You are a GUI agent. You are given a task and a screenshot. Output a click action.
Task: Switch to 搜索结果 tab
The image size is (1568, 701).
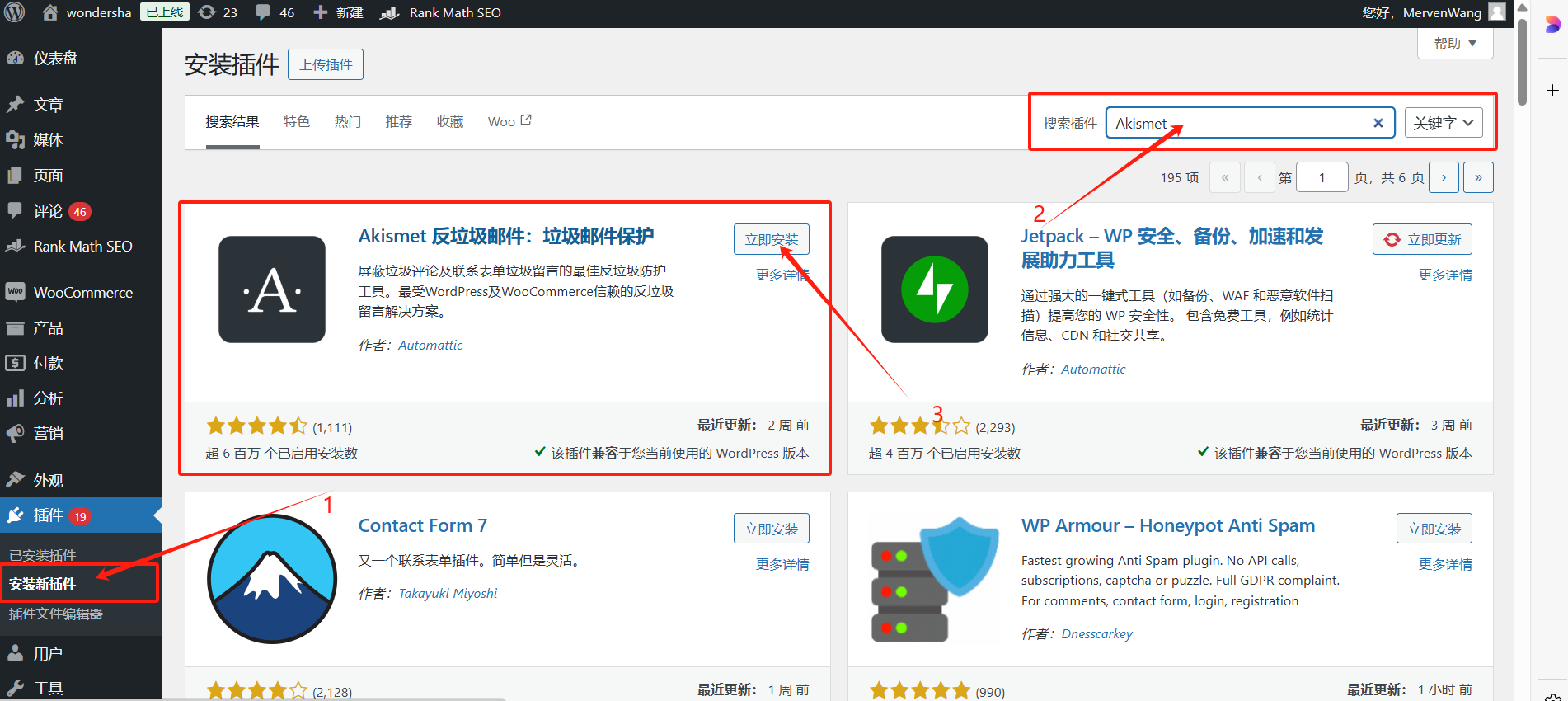point(232,122)
